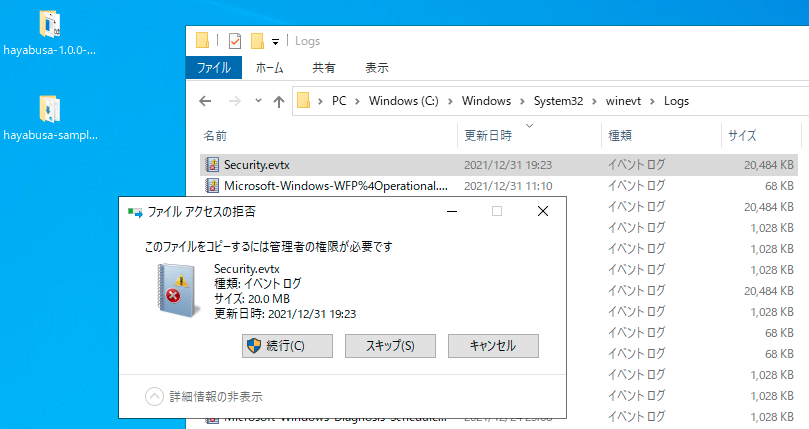The height and width of the screenshot is (429, 809).
Task: Expand the chevron after winevt breadcrumb
Action: pyautogui.click(x=652, y=101)
